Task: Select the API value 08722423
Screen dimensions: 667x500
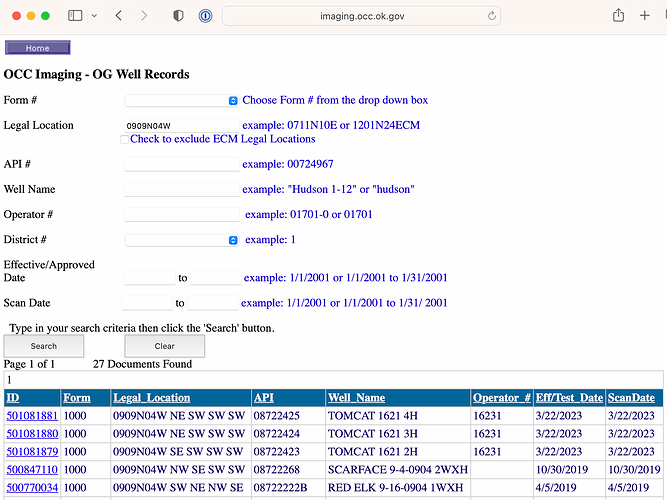Action: (276, 451)
